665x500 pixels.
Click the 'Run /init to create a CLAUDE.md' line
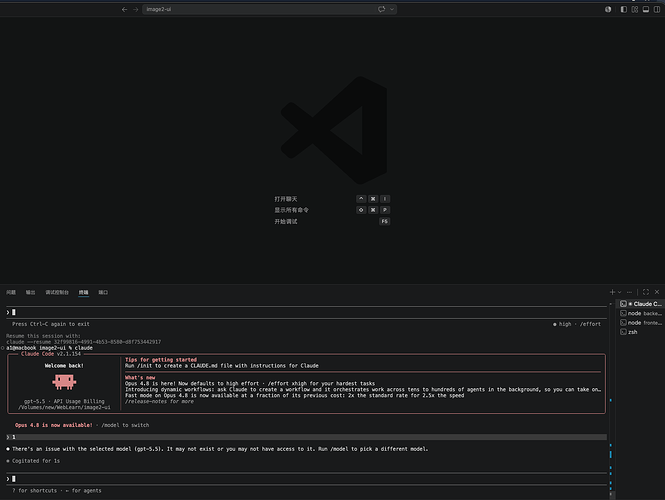[x=222, y=366]
